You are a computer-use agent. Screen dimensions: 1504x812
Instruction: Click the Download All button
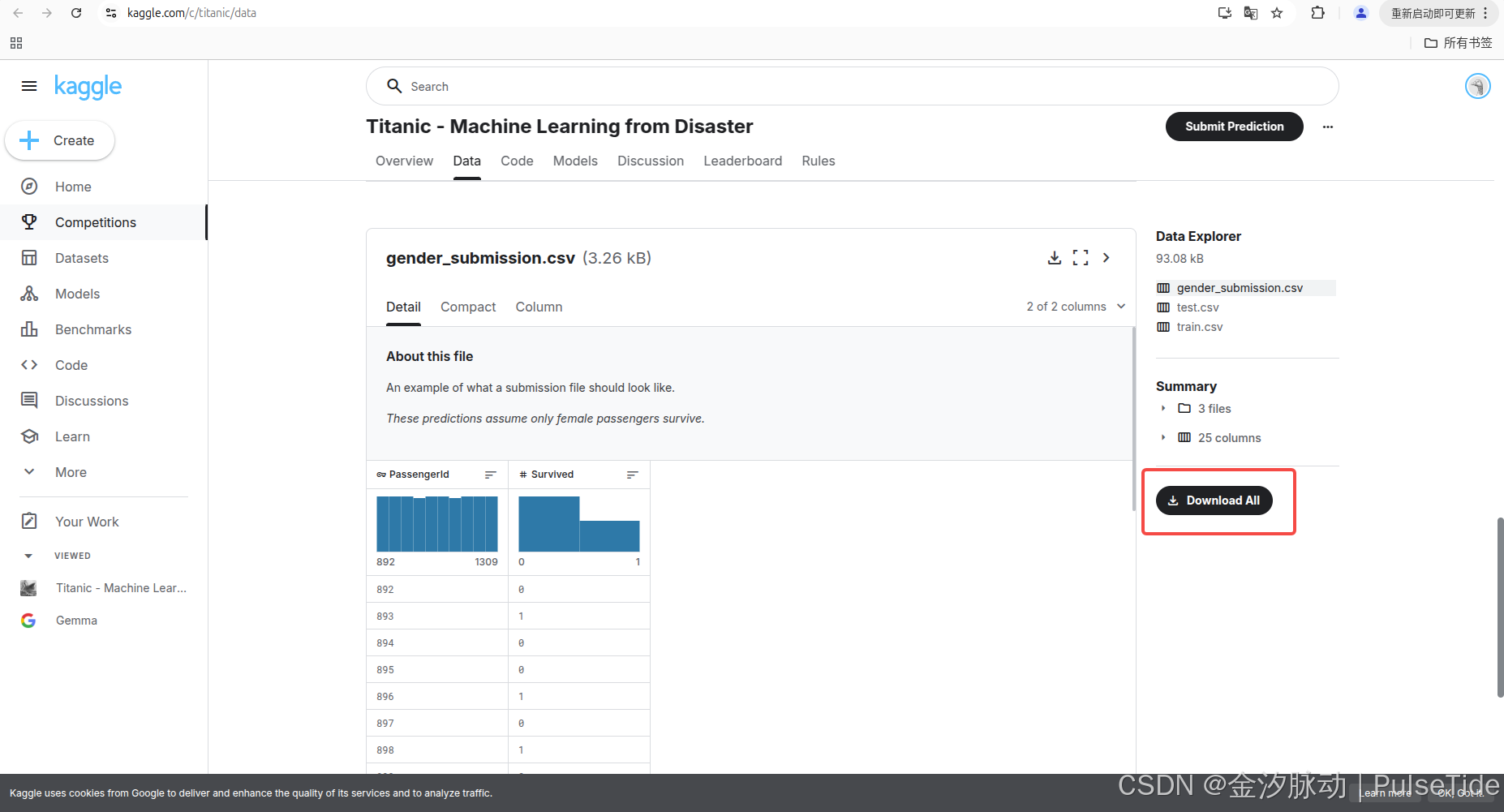click(x=1214, y=501)
